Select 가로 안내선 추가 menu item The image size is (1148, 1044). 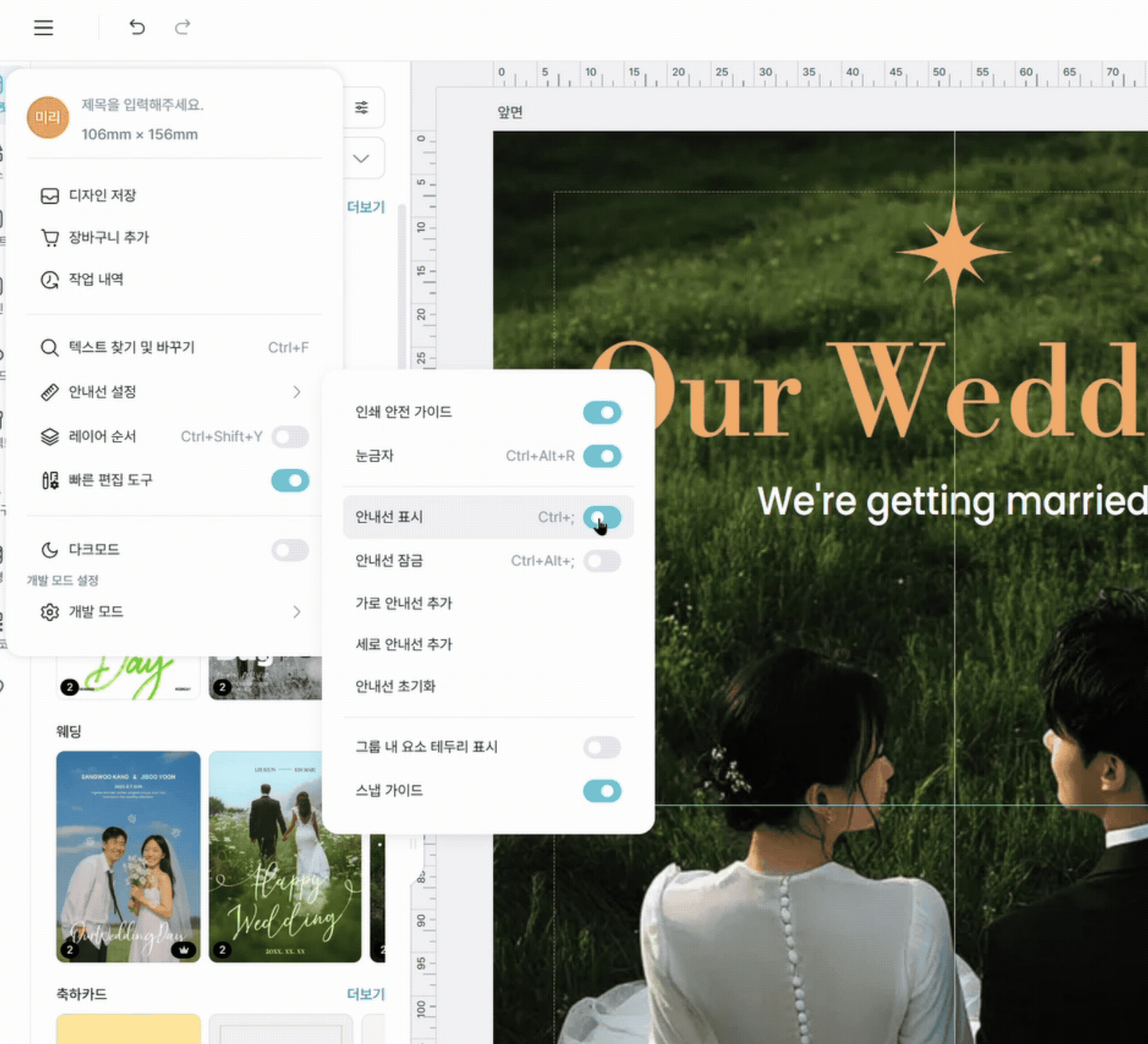[404, 603]
